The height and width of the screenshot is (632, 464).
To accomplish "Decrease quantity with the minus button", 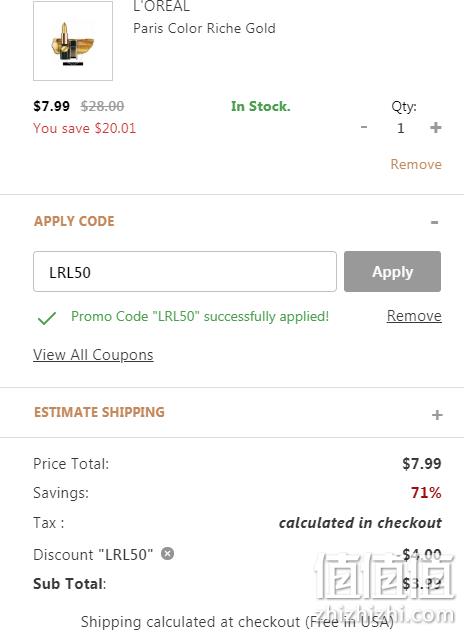I will pyautogui.click(x=364, y=127).
